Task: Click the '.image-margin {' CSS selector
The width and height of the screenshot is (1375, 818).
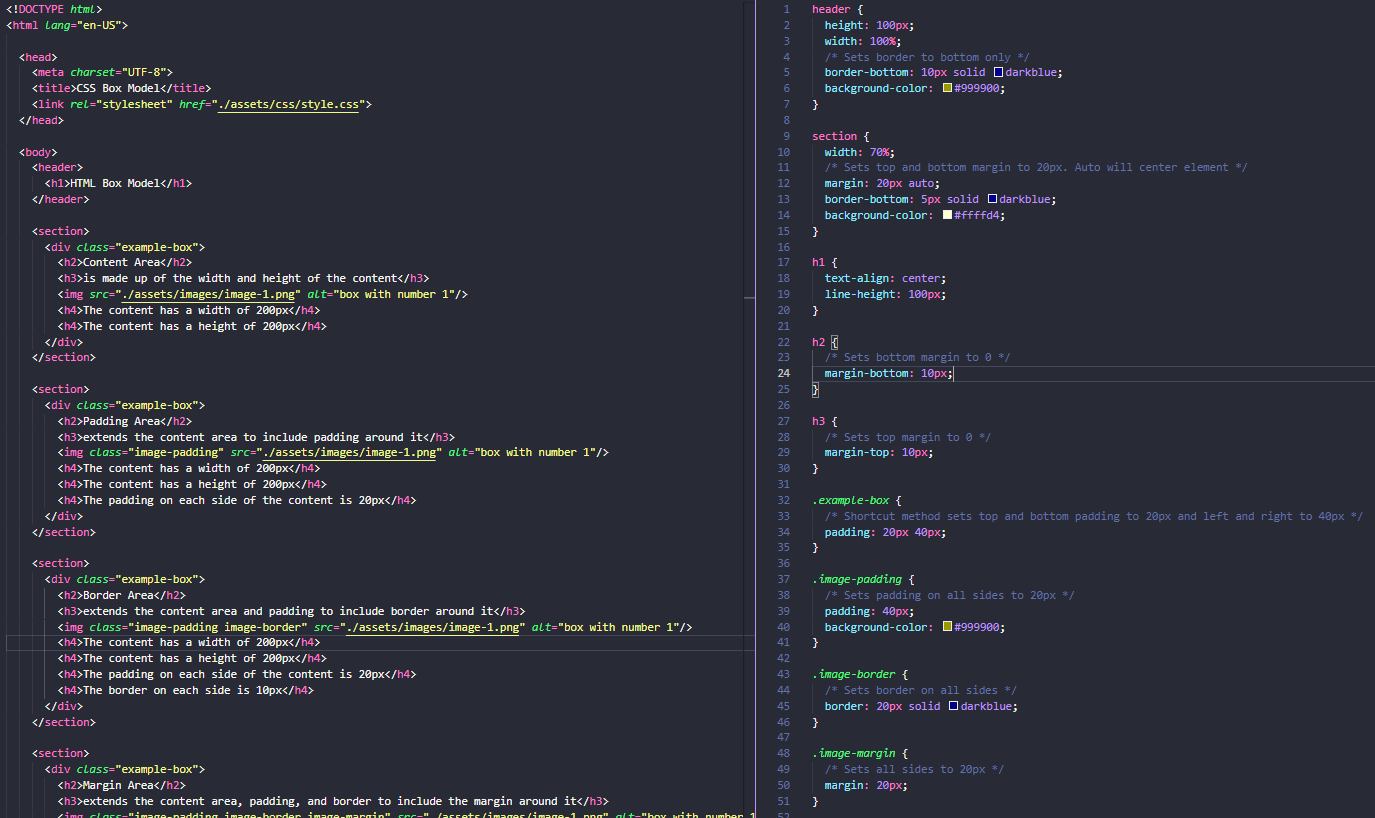Action: 859,753
